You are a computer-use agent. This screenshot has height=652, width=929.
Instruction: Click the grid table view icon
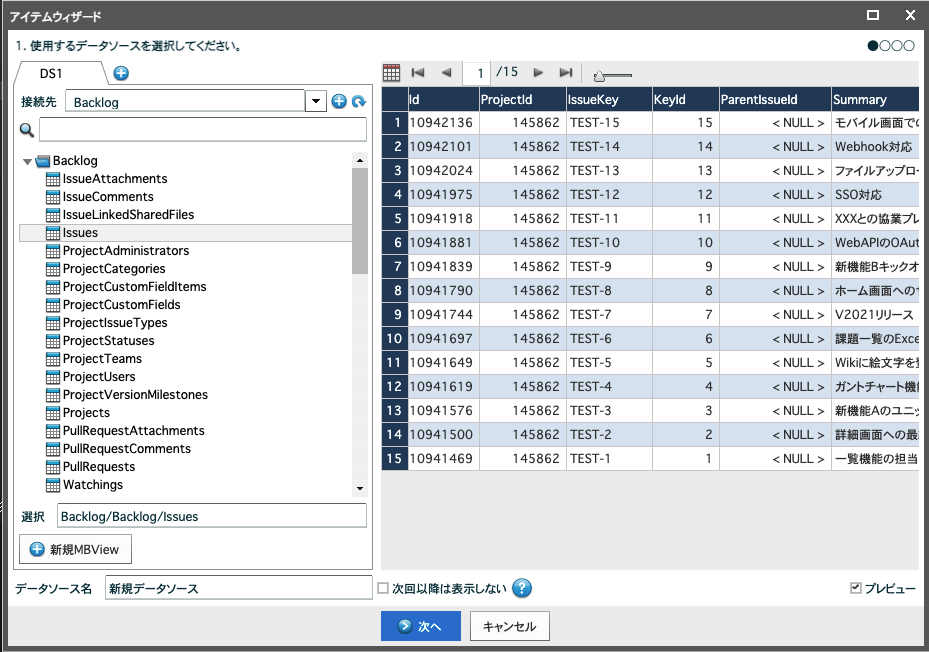391,73
